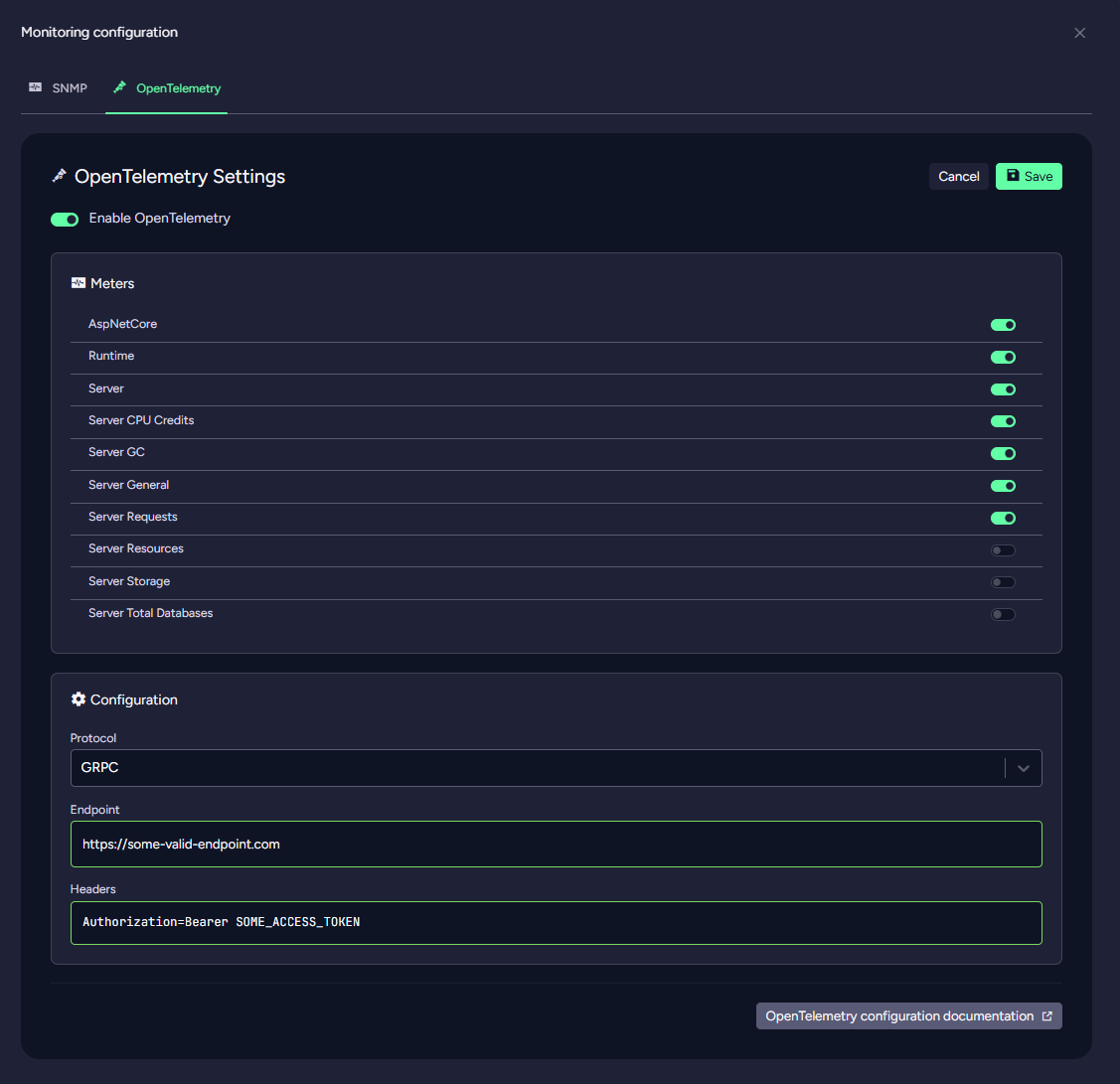Disable the Enable OpenTelemetry toggle

[65, 219]
